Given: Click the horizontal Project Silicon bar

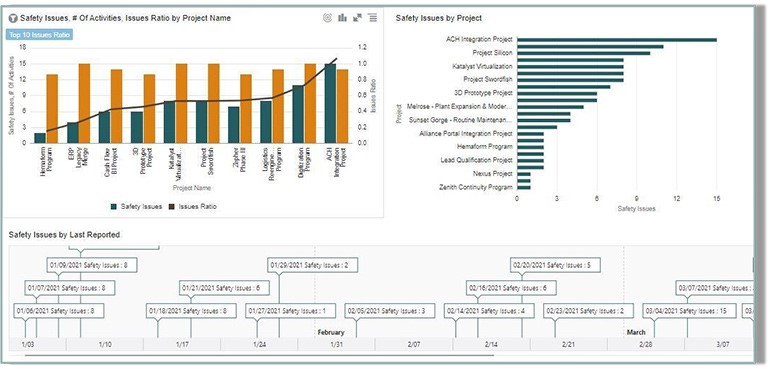Looking at the screenshot, I should click(x=583, y=53).
